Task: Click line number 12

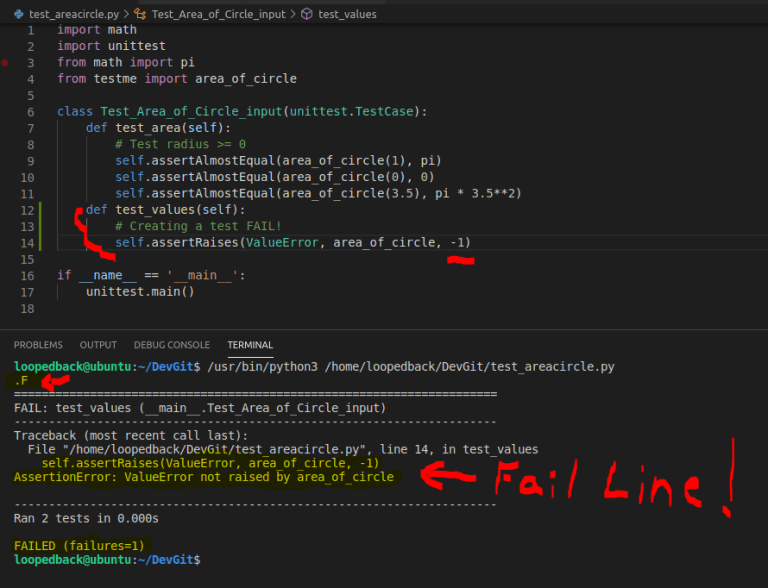Action: [27, 211]
